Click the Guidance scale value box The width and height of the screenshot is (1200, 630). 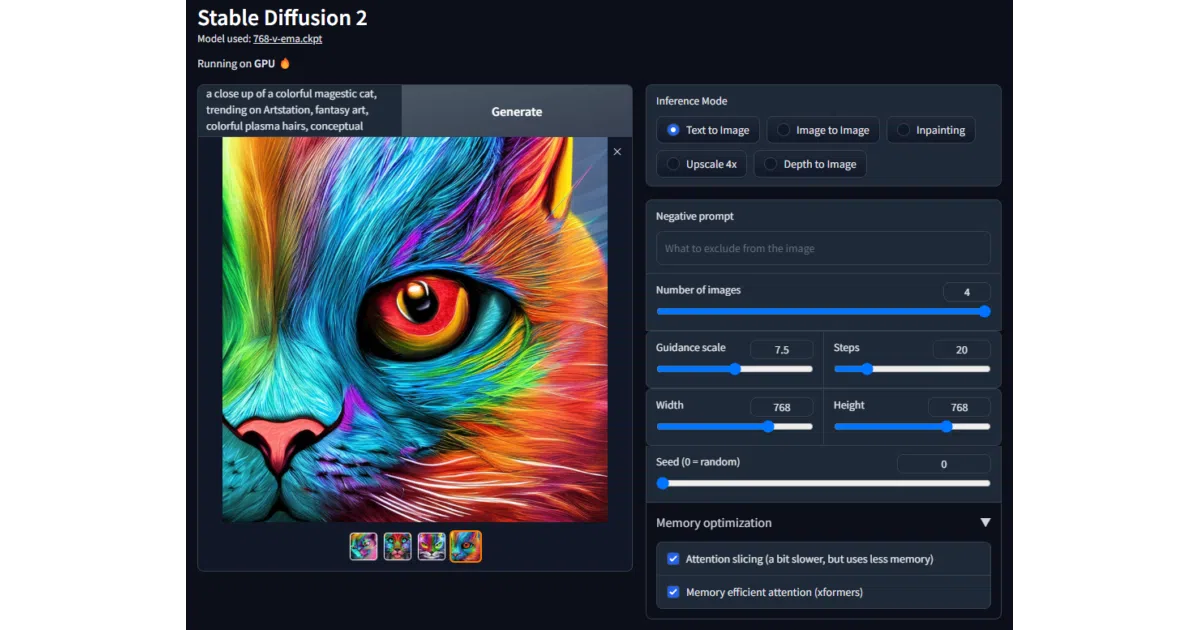point(782,350)
